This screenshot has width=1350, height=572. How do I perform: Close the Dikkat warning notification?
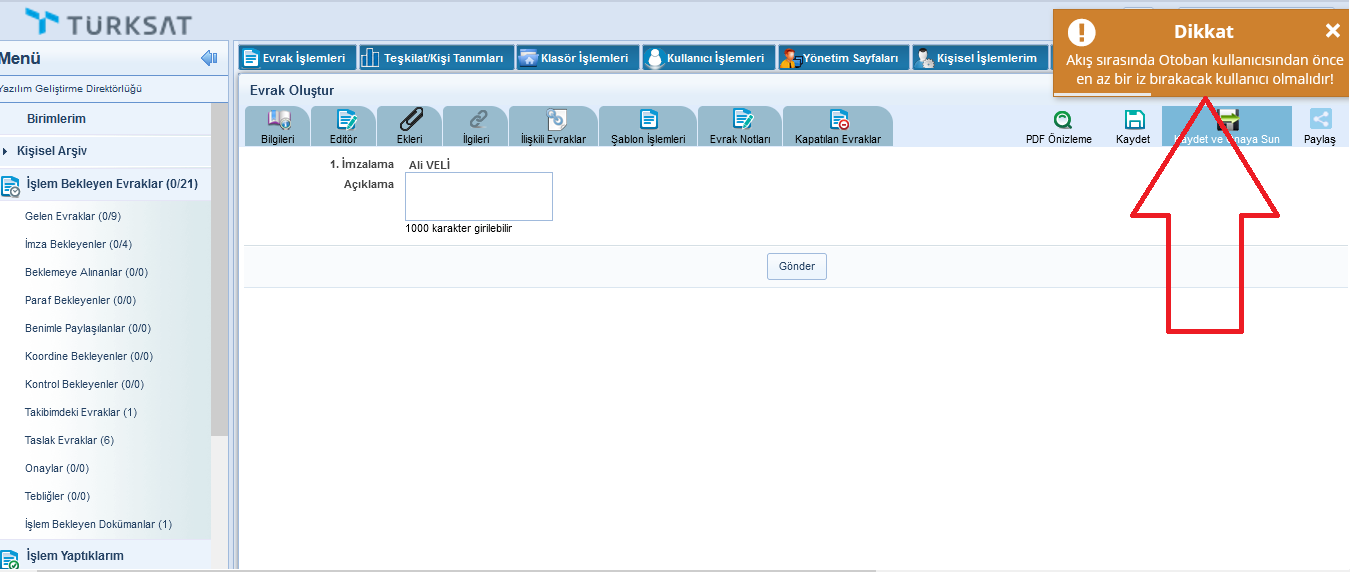1331,31
